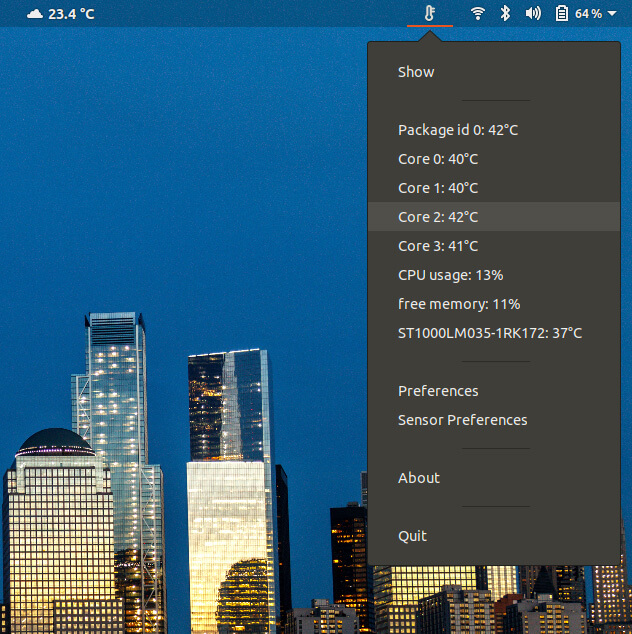Open the cloud weather indicator icon
This screenshot has width=632, height=634.
(35, 14)
